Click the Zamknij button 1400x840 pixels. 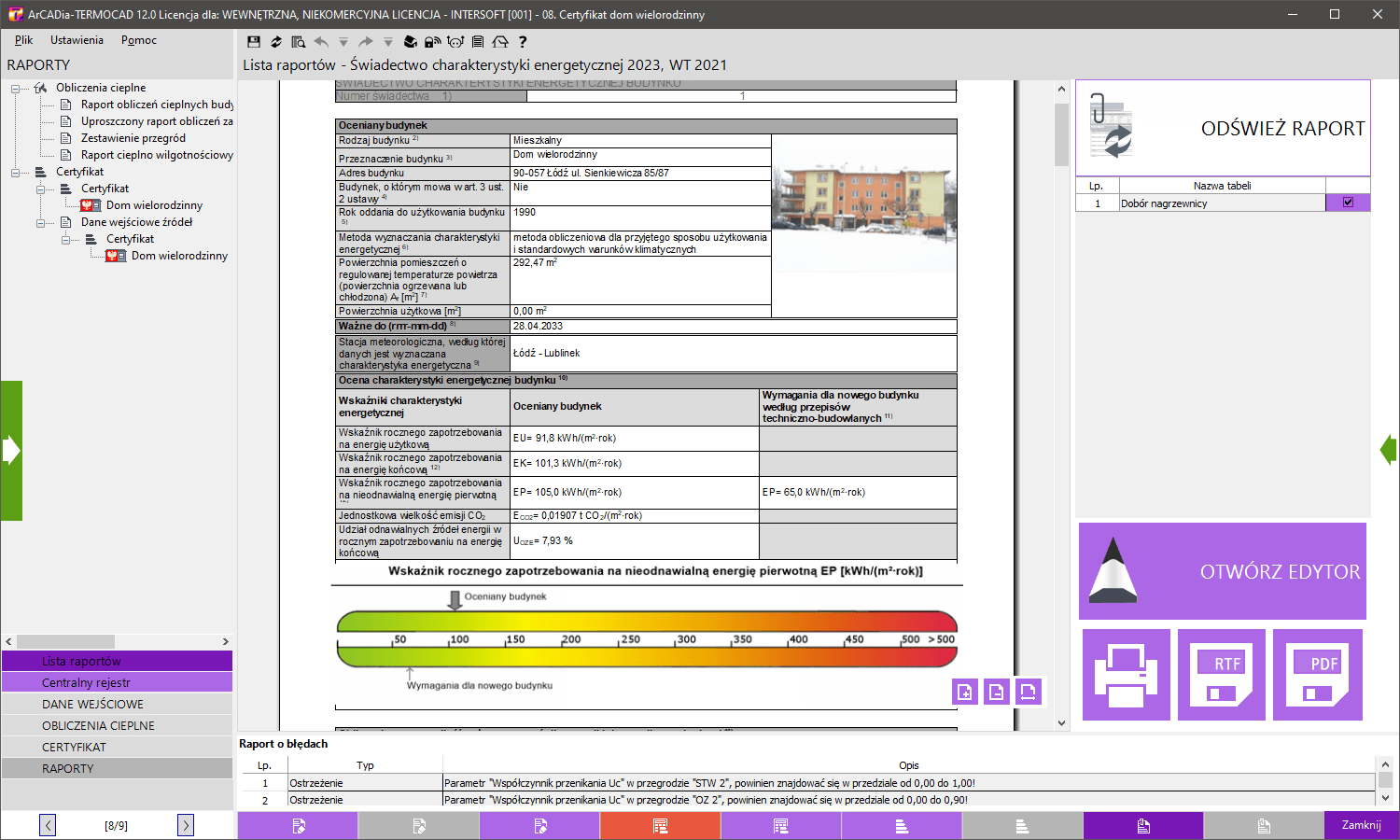click(1361, 825)
